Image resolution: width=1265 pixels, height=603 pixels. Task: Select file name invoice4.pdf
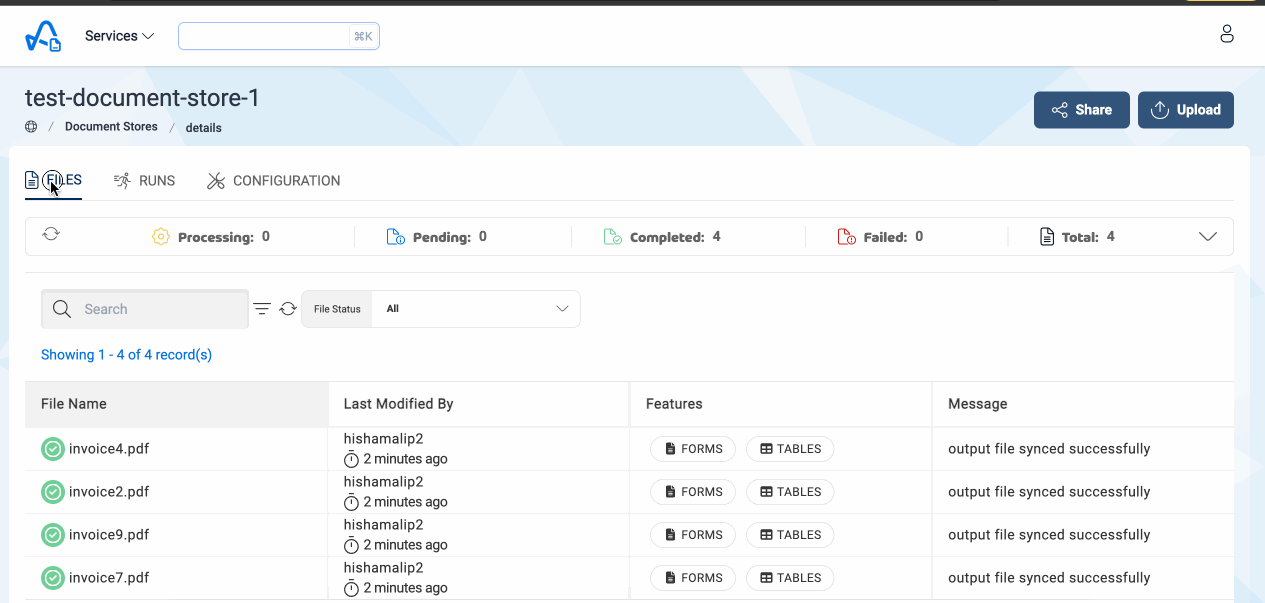(109, 449)
